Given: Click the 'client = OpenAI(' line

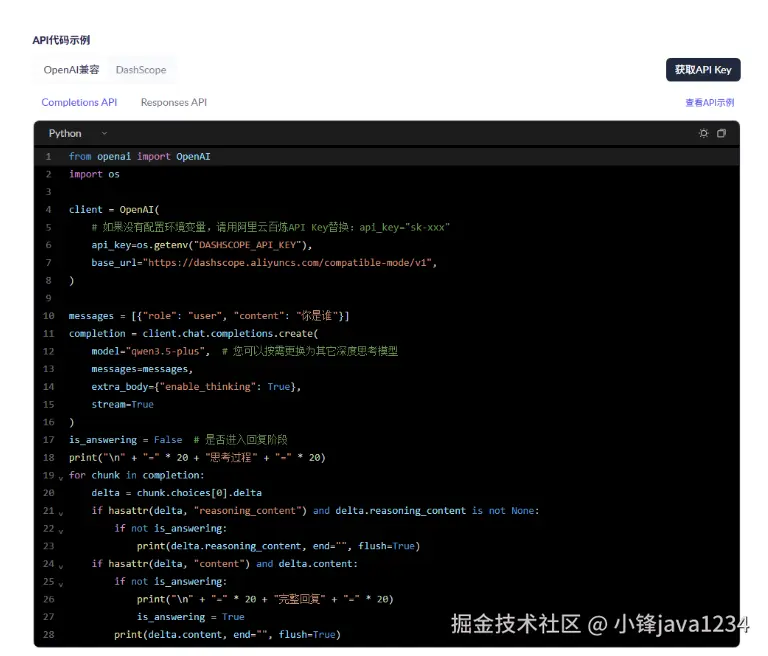Looking at the screenshot, I should point(114,209).
